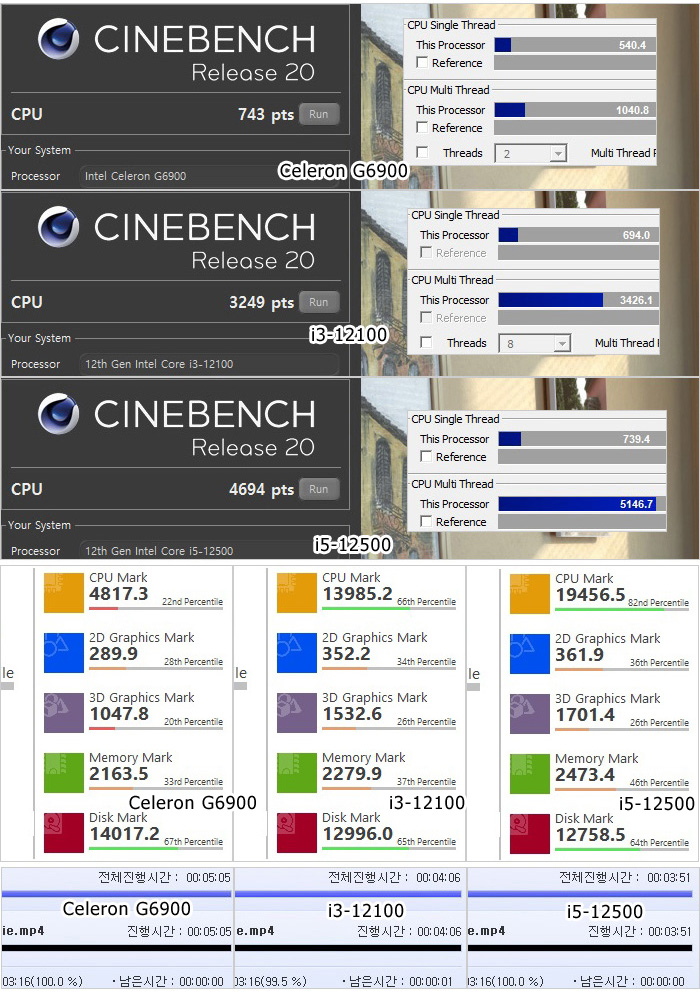Click the Cinebench logo above the i5-12500 score
The width and height of the screenshot is (700, 993).
coord(58,414)
